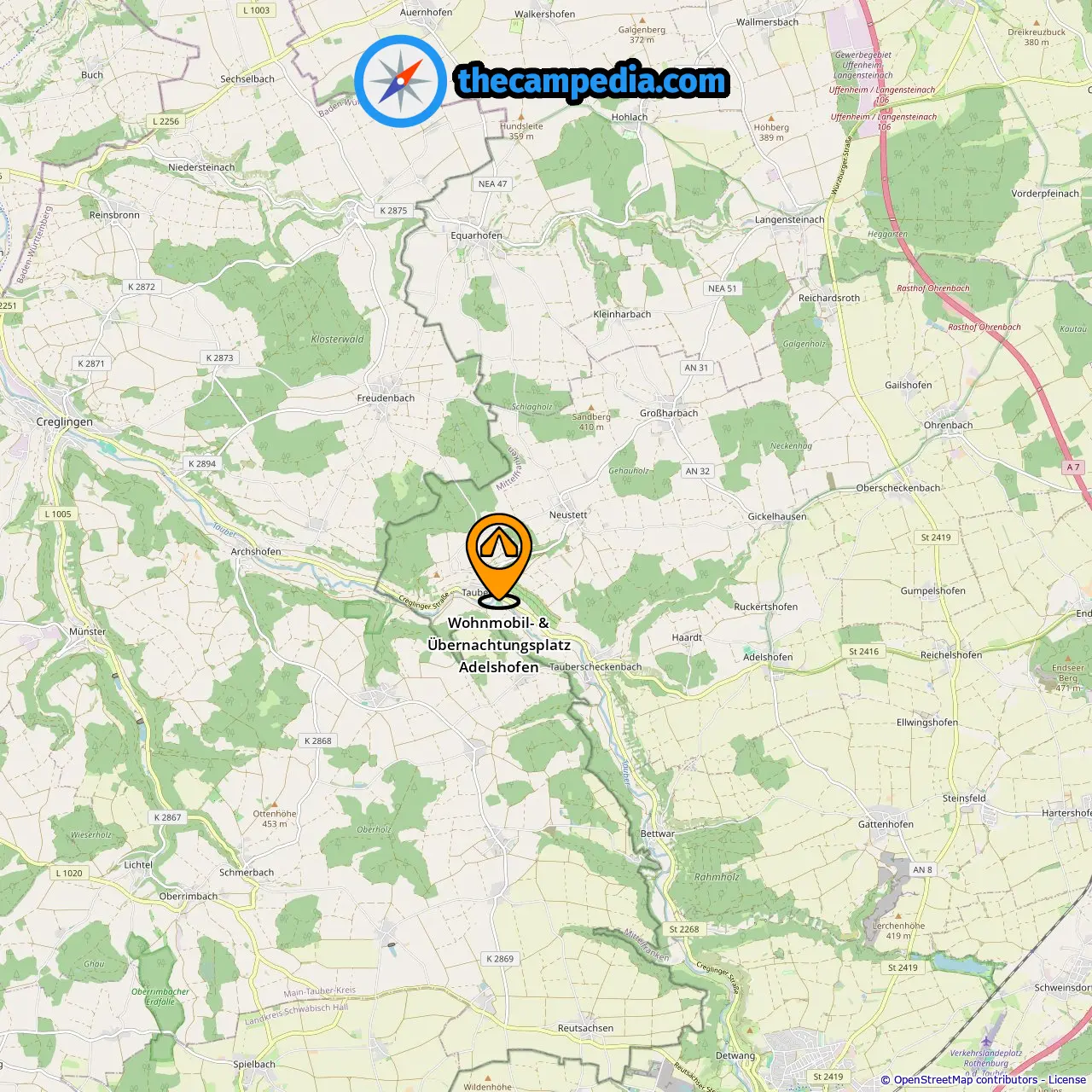Click the Freudenbach village label
The height and width of the screenshot is (1092, 1092).
pos(386,398)
